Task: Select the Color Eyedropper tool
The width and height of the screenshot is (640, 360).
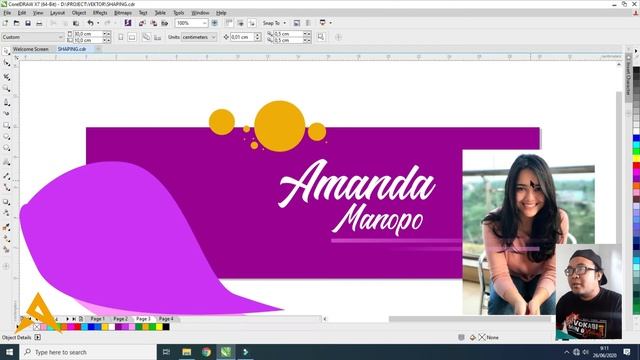Action: coord(7,227)
